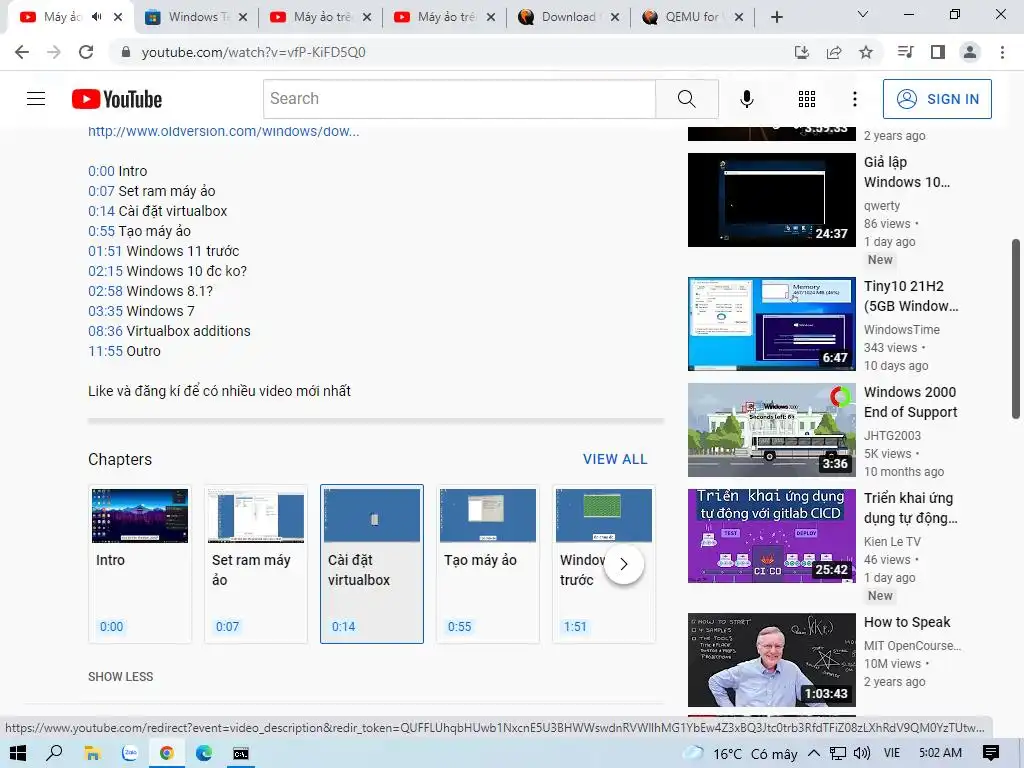Open Command Prompt from taskbar
This screenshot has height=768, width=1024.
coord(241,753)
